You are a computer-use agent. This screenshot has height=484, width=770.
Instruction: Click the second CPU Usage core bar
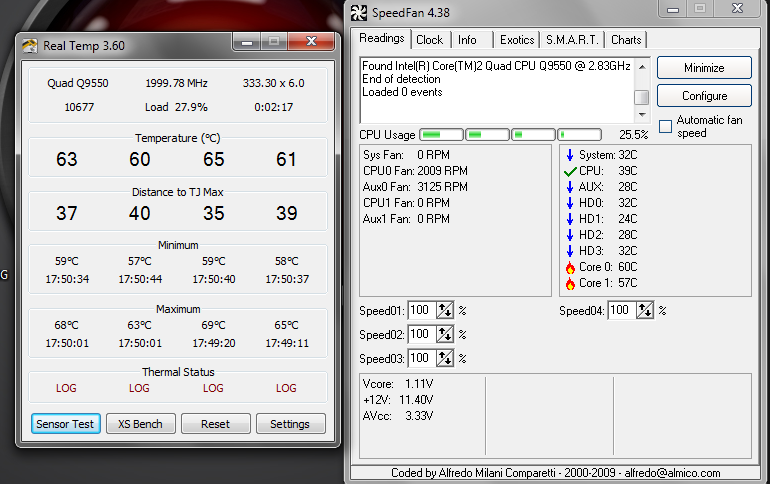tap(487, 134)
